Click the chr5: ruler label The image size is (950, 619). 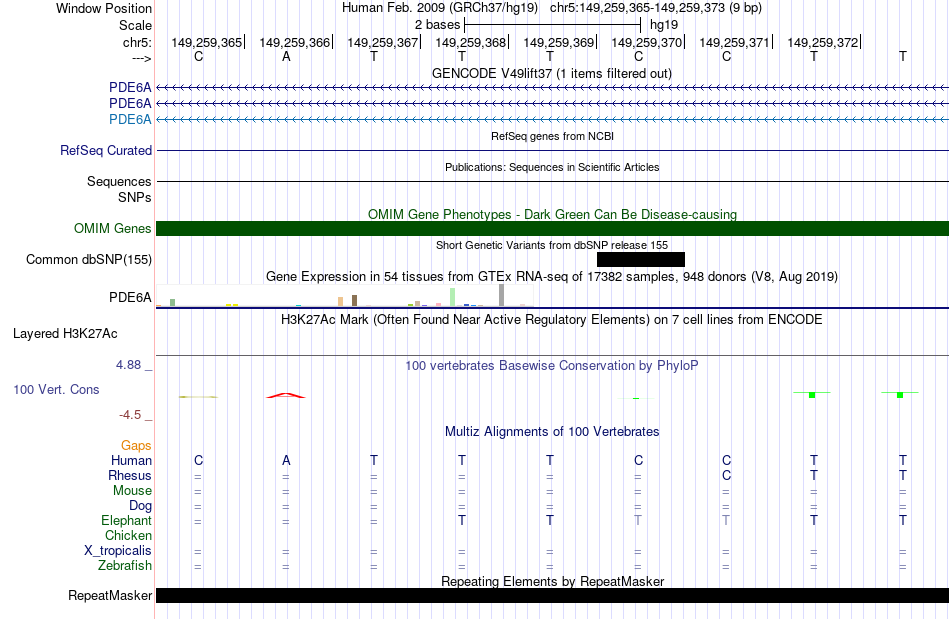click(137, 42)
